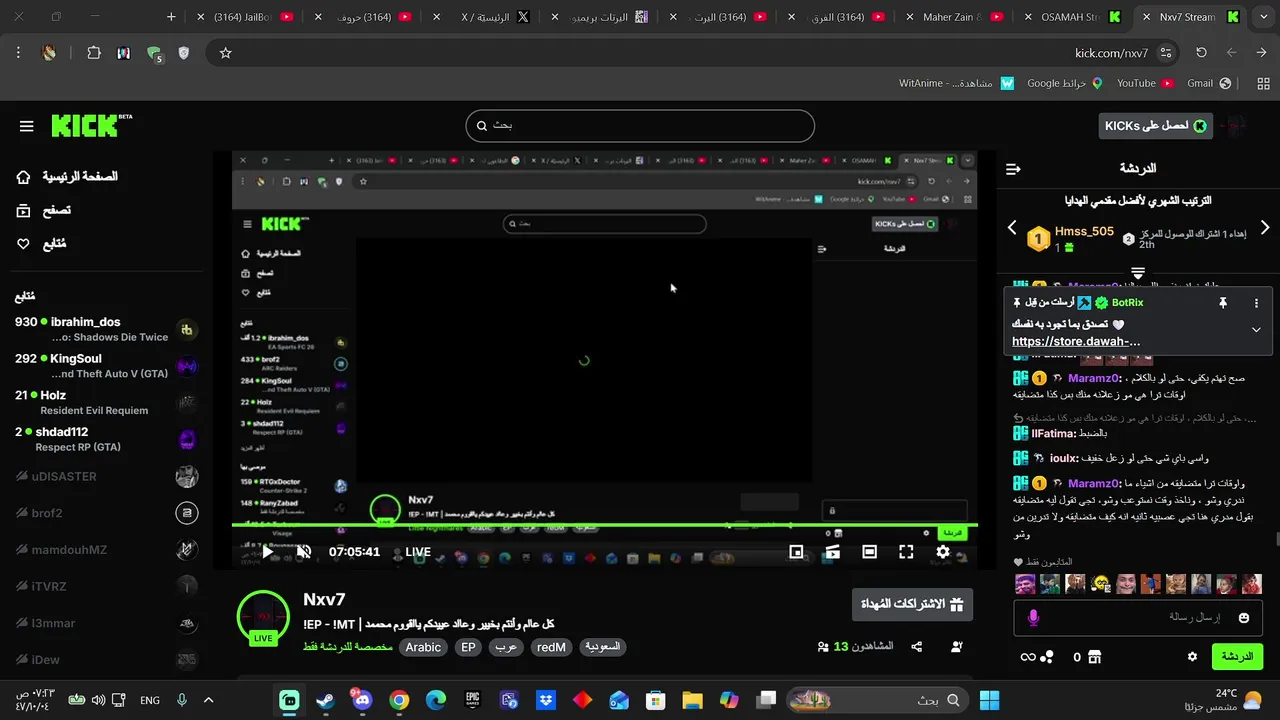Viewport: 1280px width, 720px height.
Task: Select the عرب tag
Action: pyautogui.click(x=506, y=647)
